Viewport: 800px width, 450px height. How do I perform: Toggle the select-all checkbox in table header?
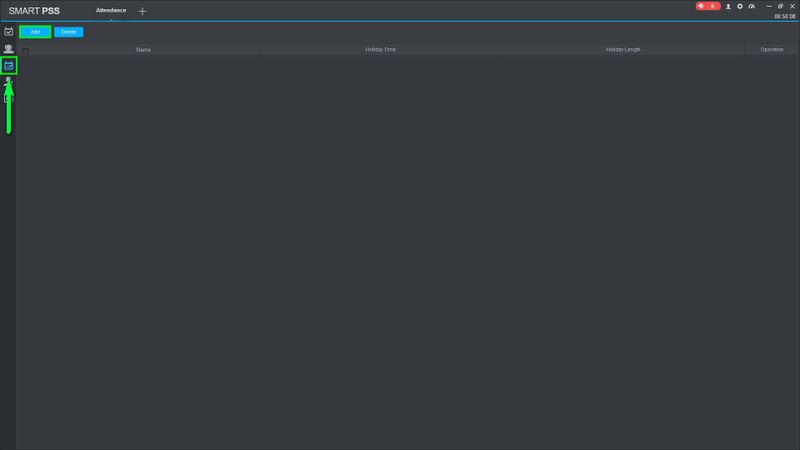tap(26, 51)
